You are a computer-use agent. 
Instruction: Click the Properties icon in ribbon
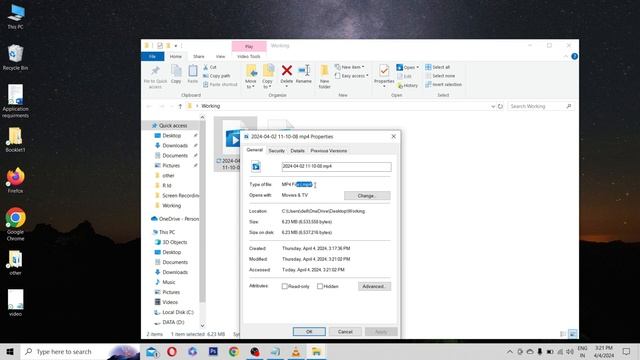coord(384,71)
